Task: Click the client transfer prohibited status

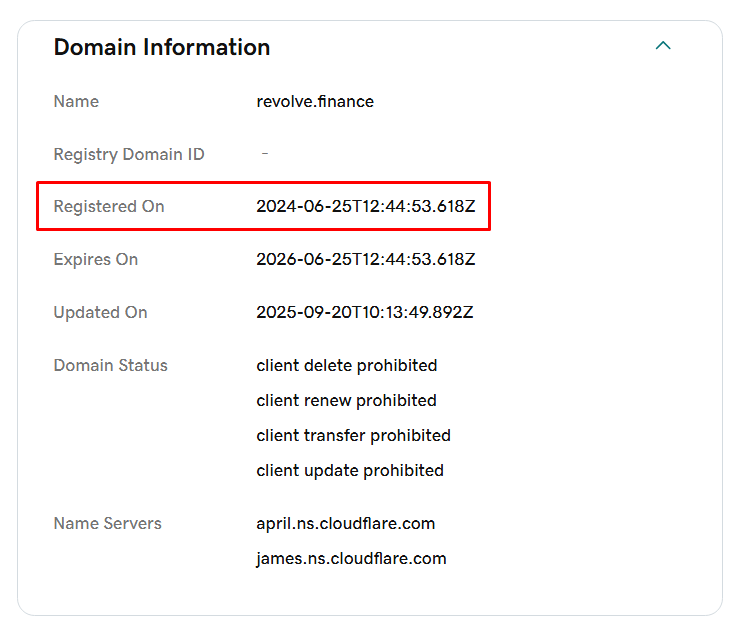Action: coord(353,435)
